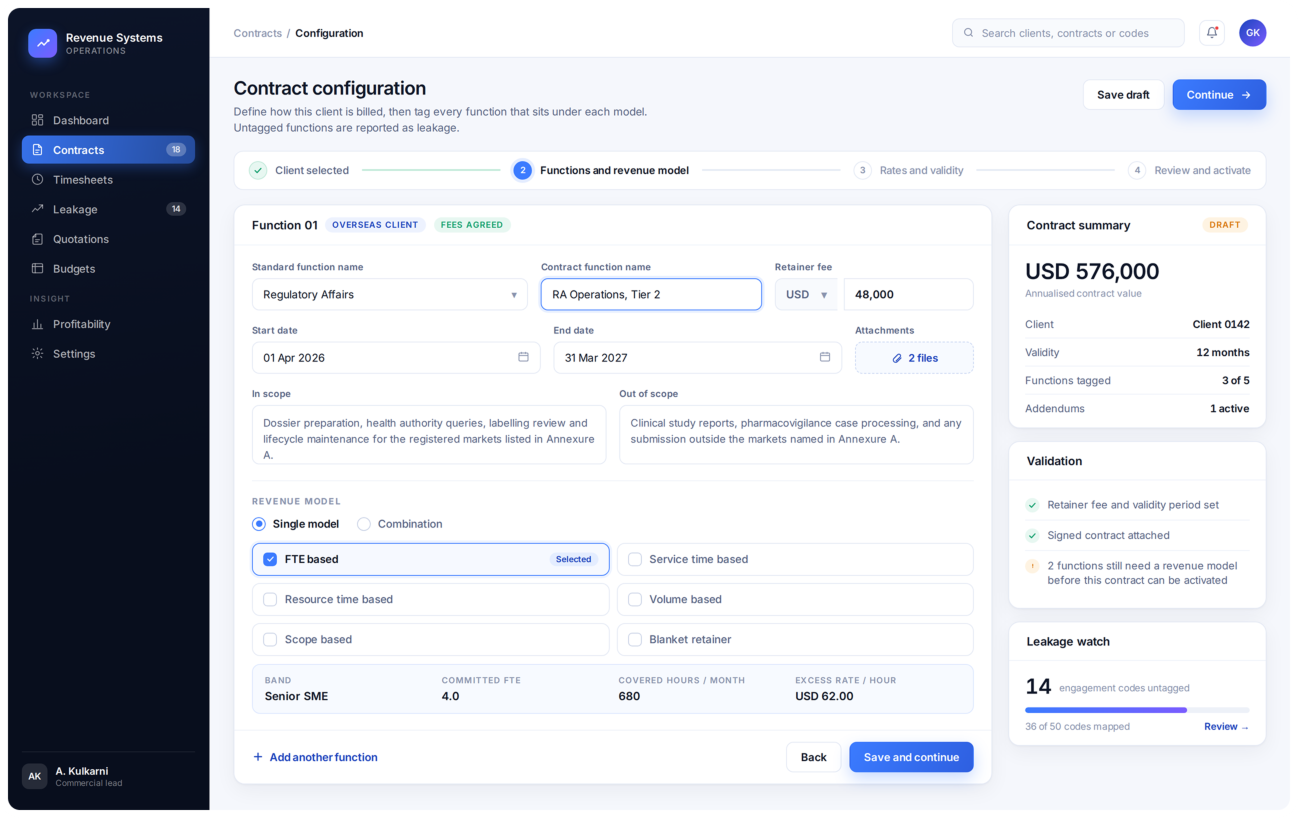Click the Save and continue button
1298x818 pixels.
click(911, 757)
